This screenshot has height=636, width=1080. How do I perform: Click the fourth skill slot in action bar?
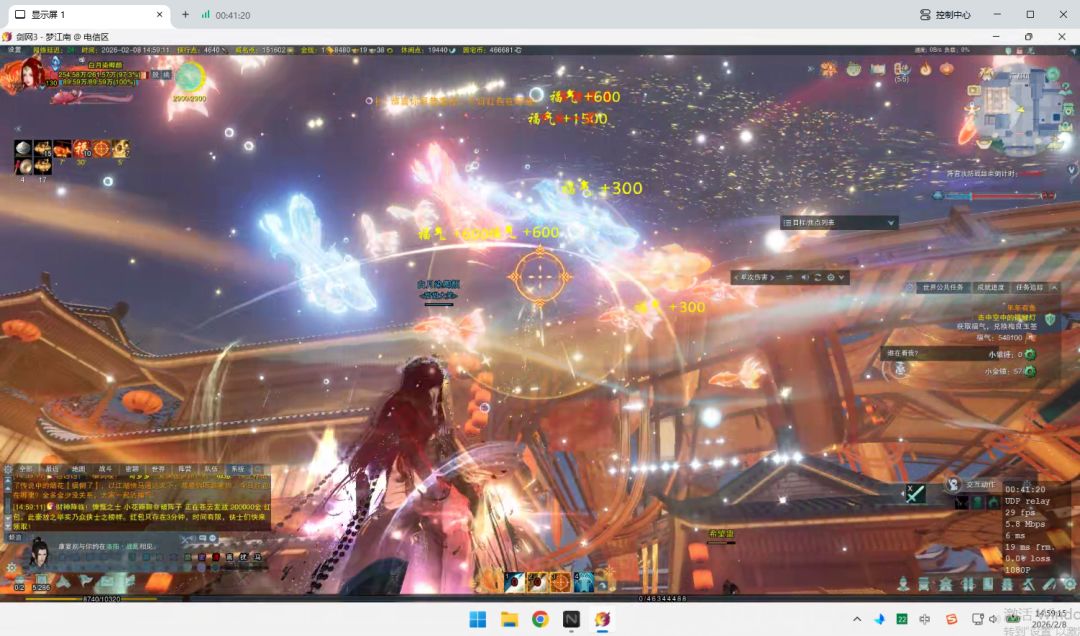click(583, 582)
